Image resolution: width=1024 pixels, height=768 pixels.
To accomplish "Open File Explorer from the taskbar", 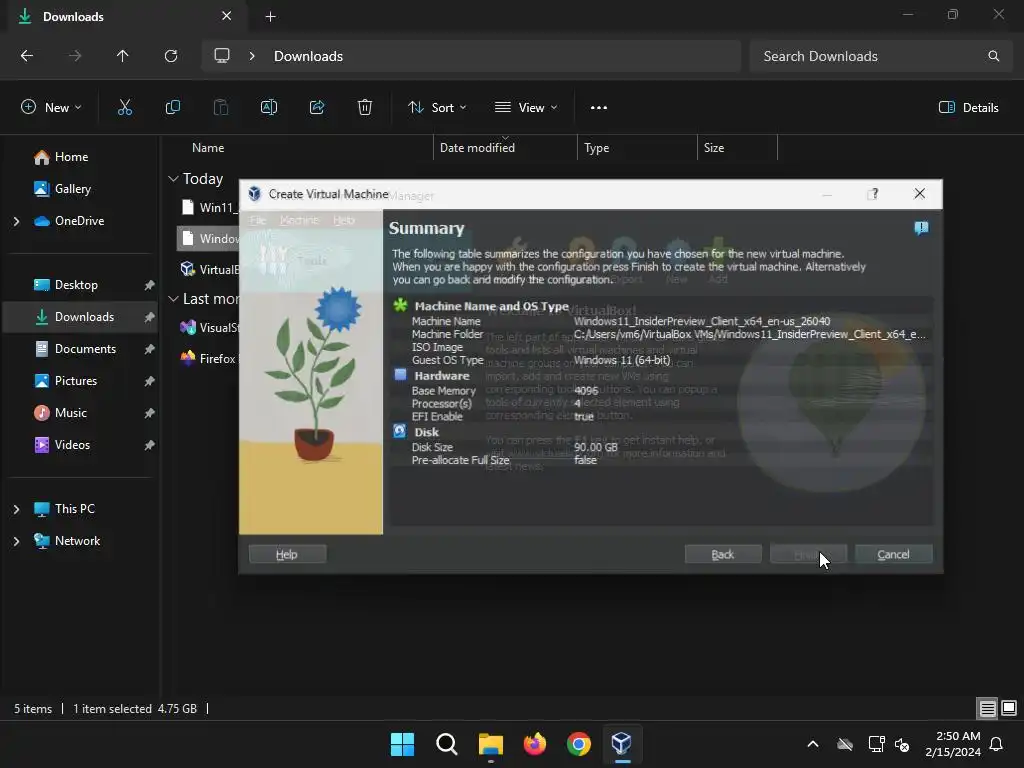I will (x=490, y=744).
